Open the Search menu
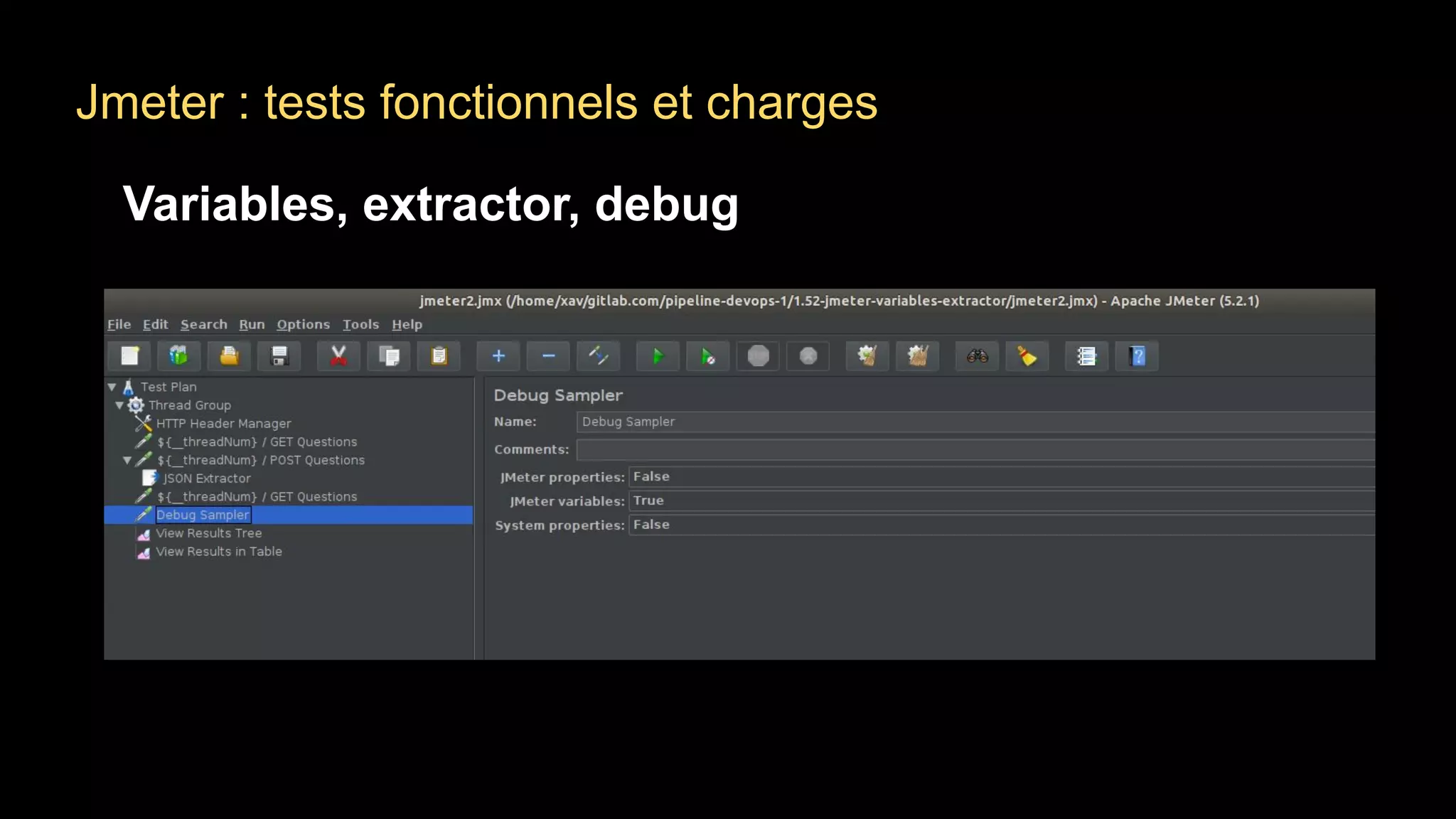Screen dimensions: 1456x819 click(x=204, y=325)
